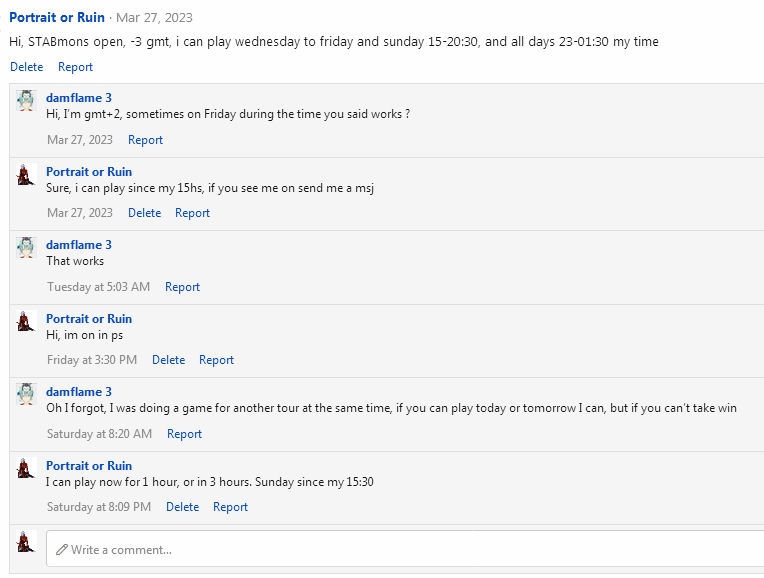
Task: Delete the Saturday 8:09 PM comment
Action: click(182, 507)
